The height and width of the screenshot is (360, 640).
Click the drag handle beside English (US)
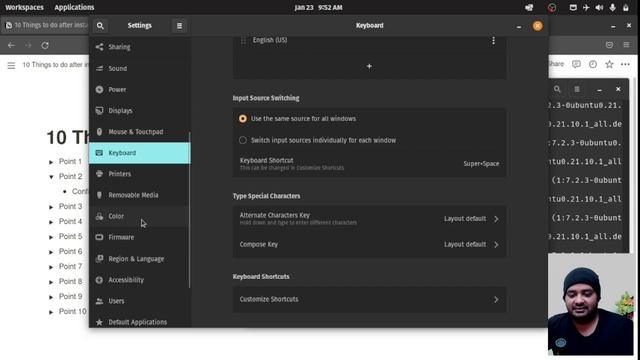click(x=243, y=40)
